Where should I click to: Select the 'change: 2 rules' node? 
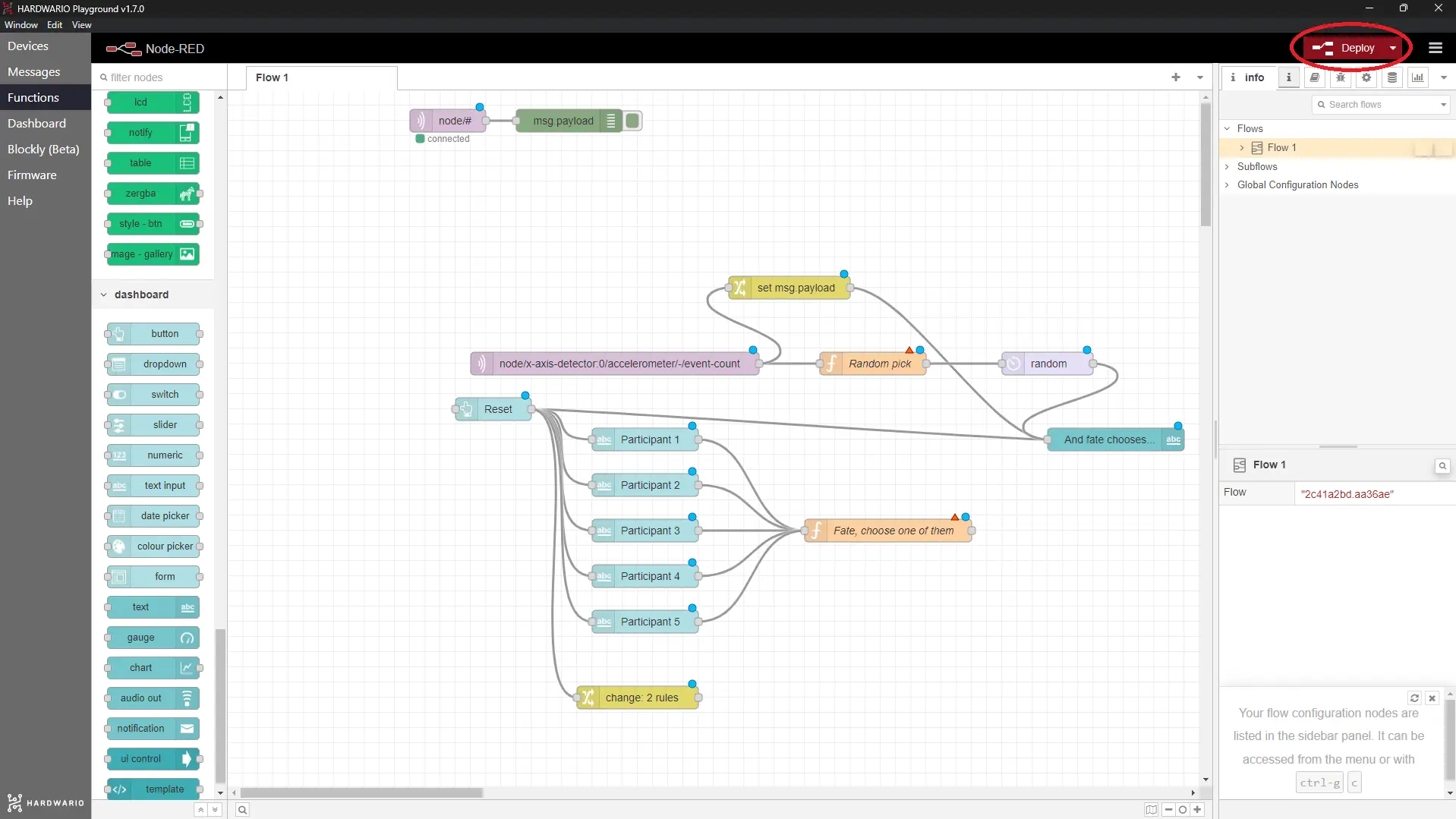pyautogui.click(x=637, y=698)
